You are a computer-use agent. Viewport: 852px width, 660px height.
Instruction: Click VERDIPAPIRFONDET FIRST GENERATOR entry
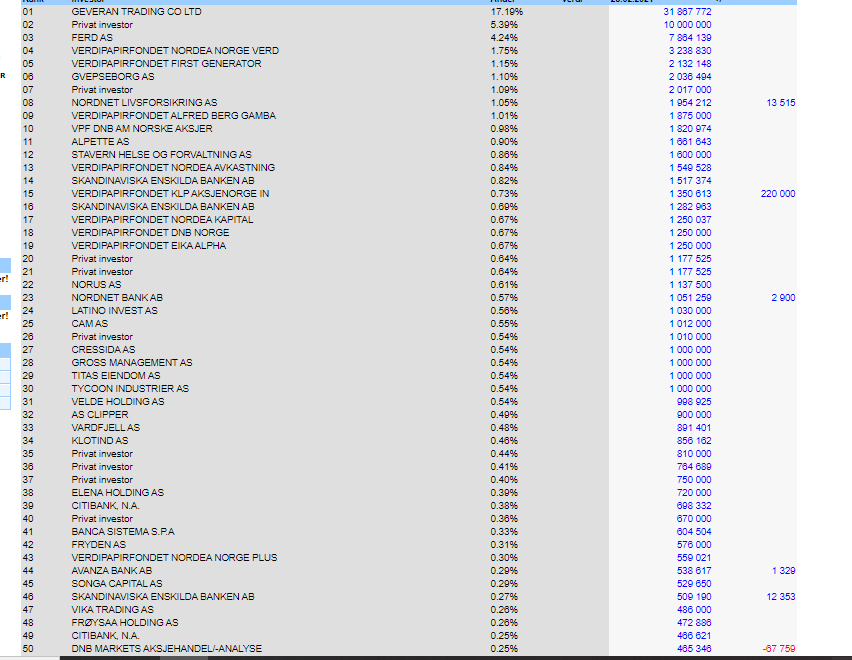point(166,64)
